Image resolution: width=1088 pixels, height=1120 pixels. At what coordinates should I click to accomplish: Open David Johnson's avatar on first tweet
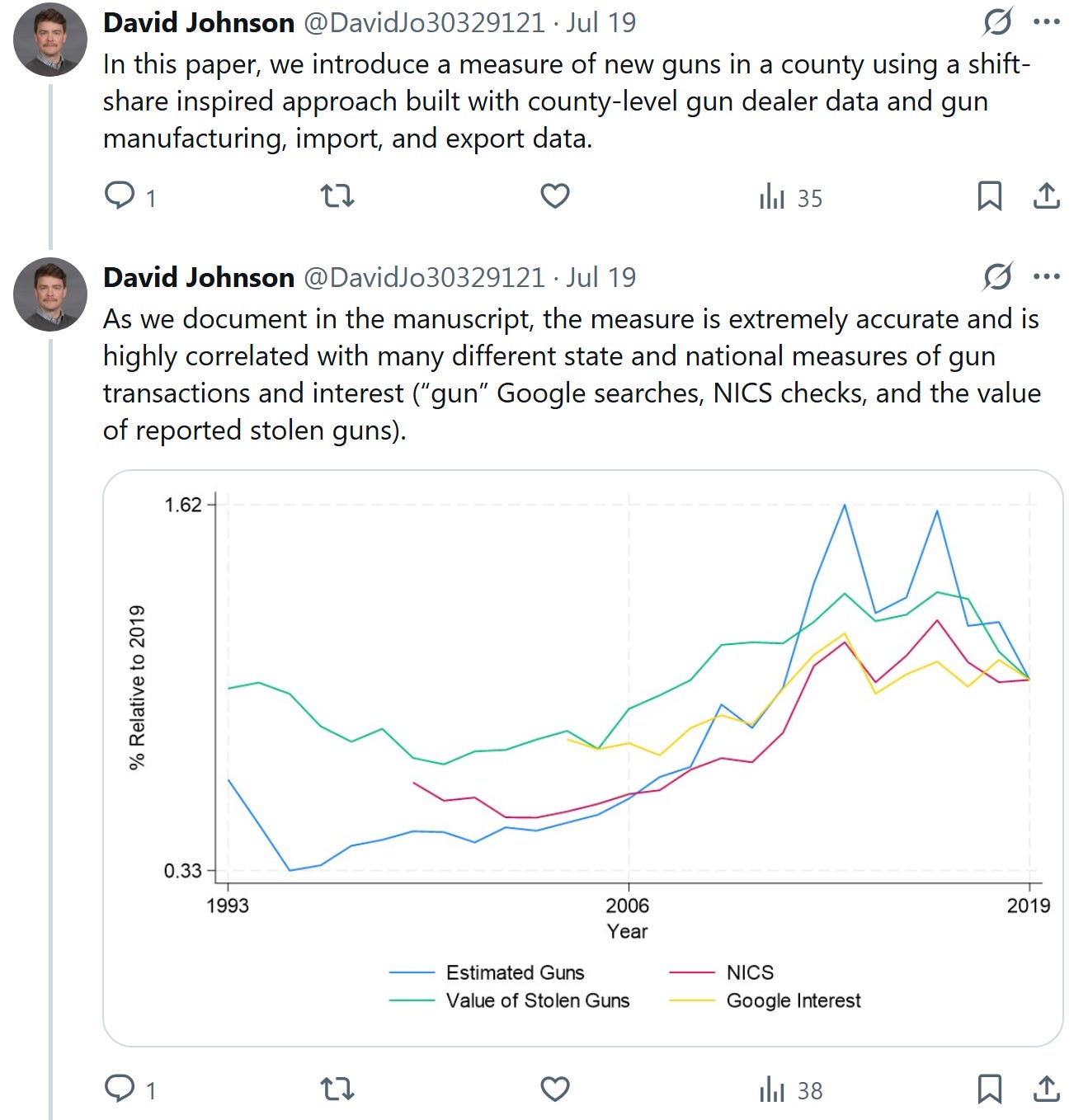click(50, 40)
